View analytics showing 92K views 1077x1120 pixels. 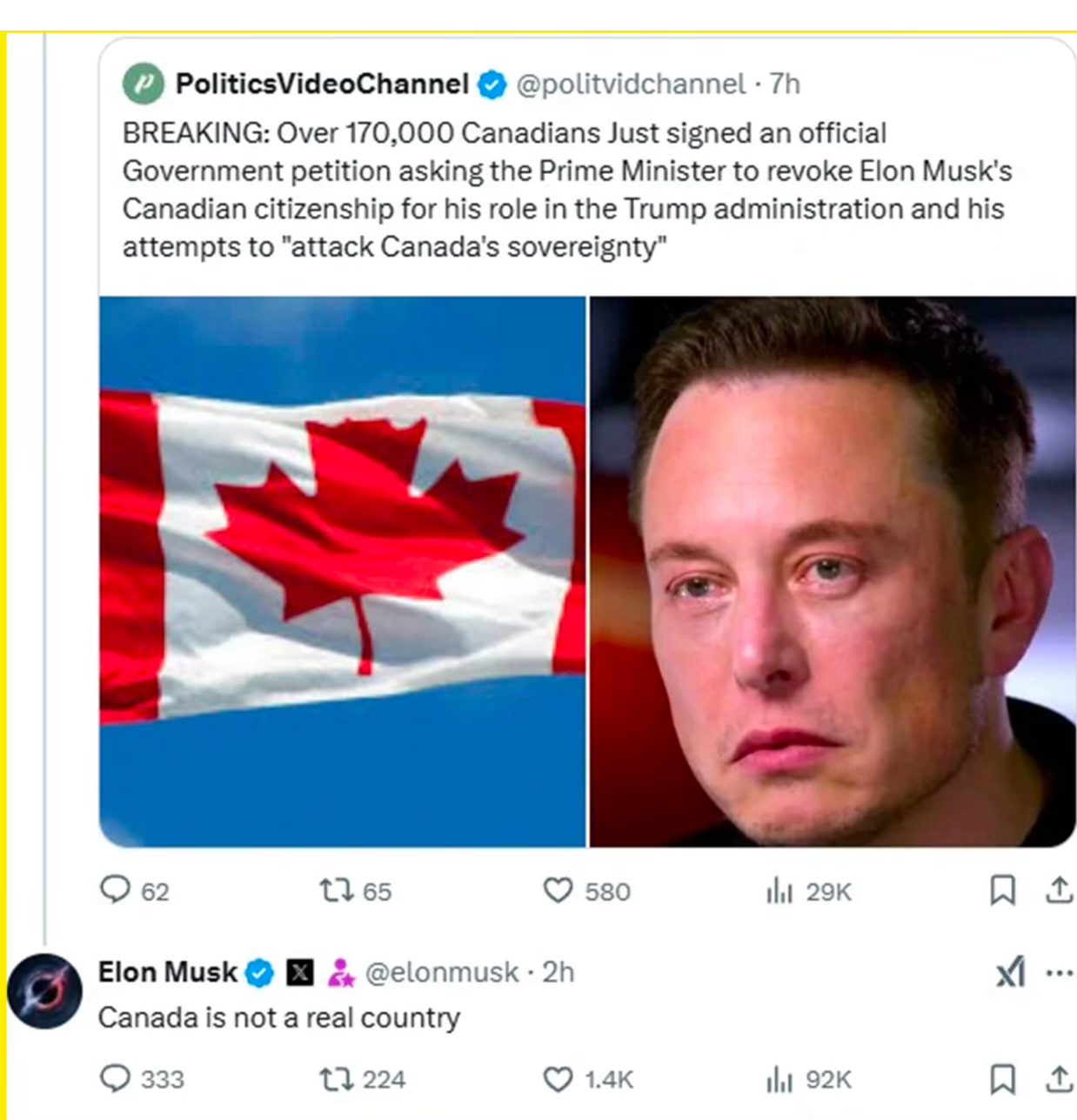point(779,1080)
